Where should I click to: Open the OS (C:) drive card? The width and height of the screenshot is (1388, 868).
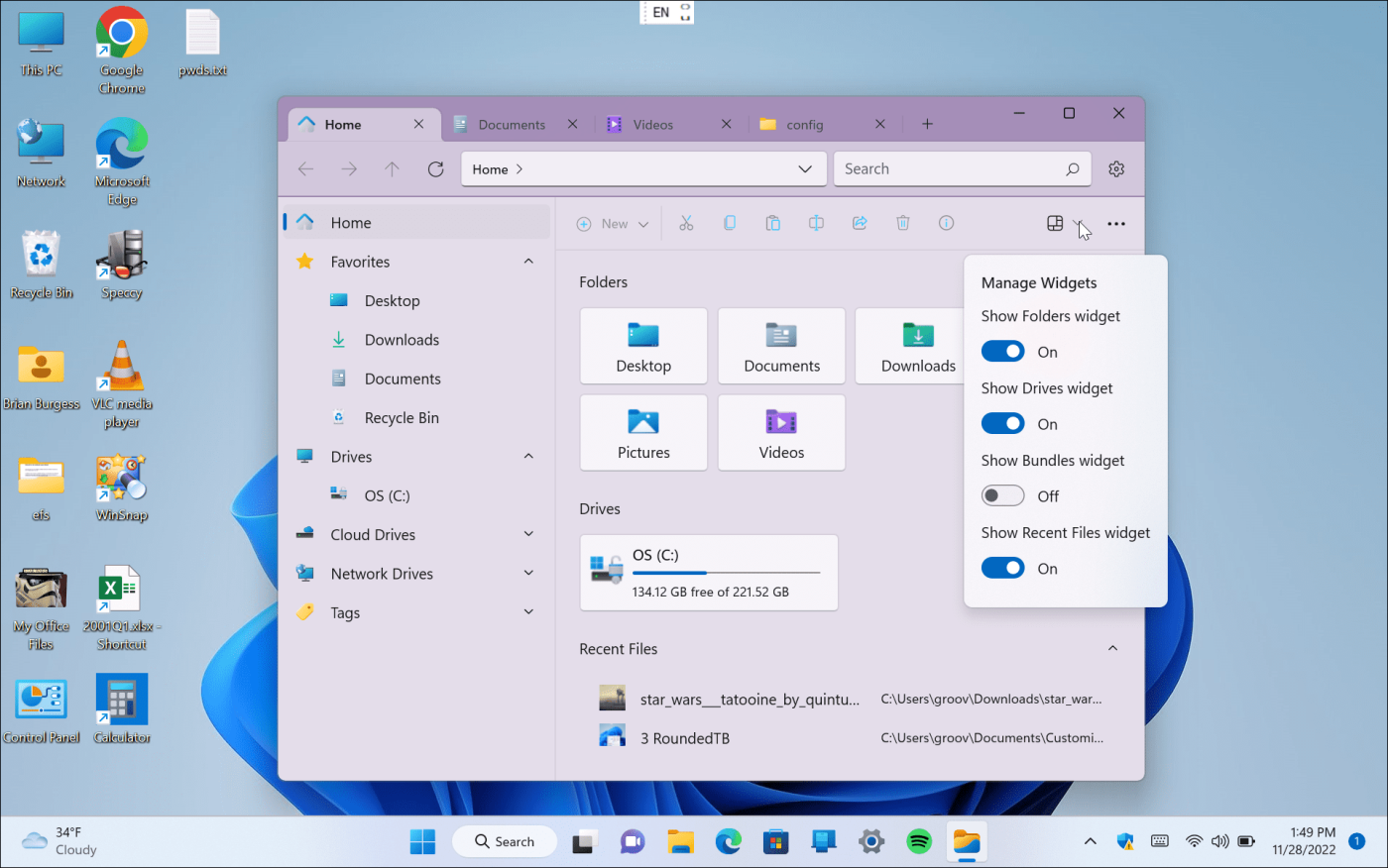709,573
